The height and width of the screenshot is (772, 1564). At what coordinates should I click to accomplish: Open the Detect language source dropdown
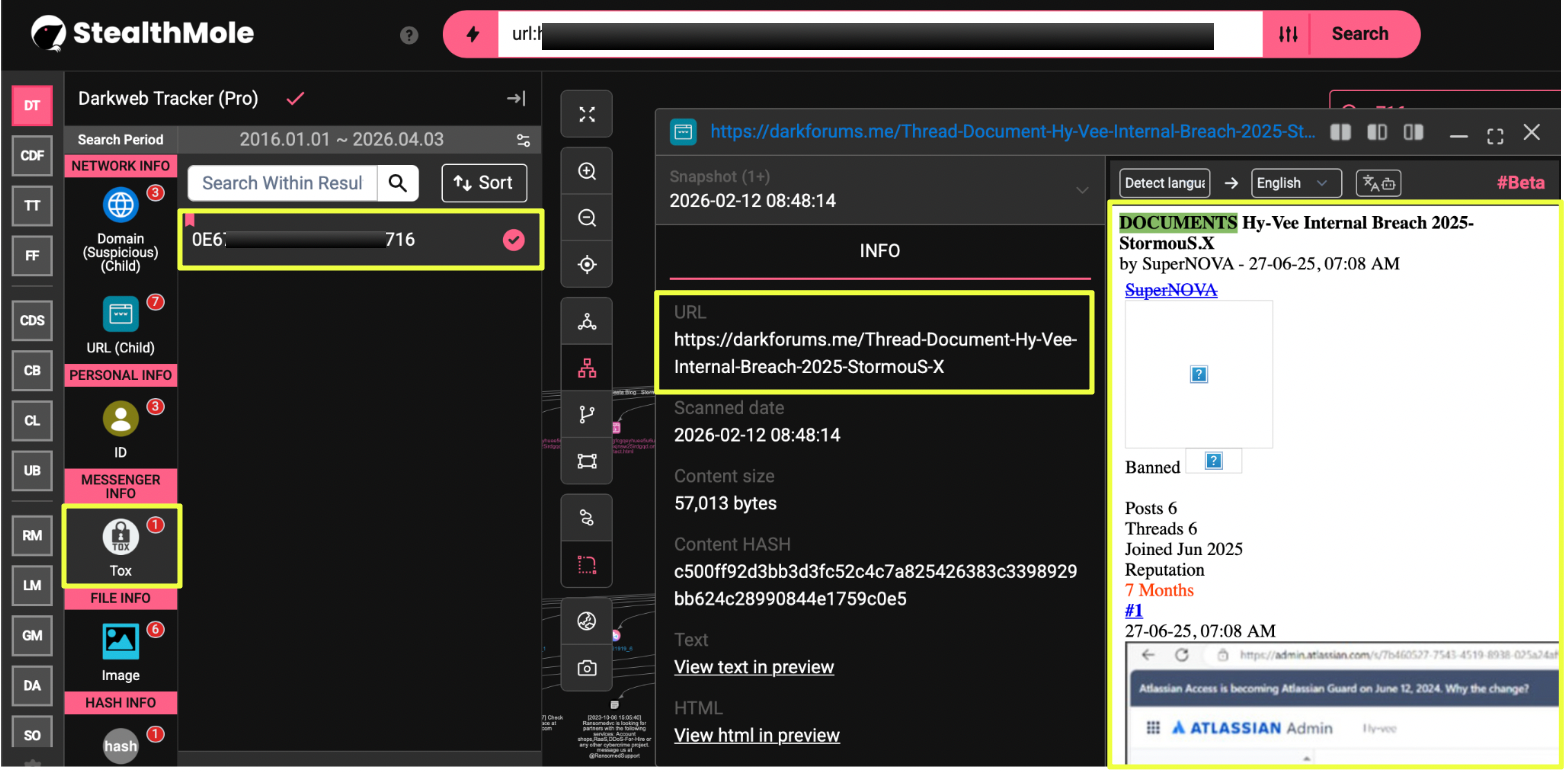[1164, 183]
